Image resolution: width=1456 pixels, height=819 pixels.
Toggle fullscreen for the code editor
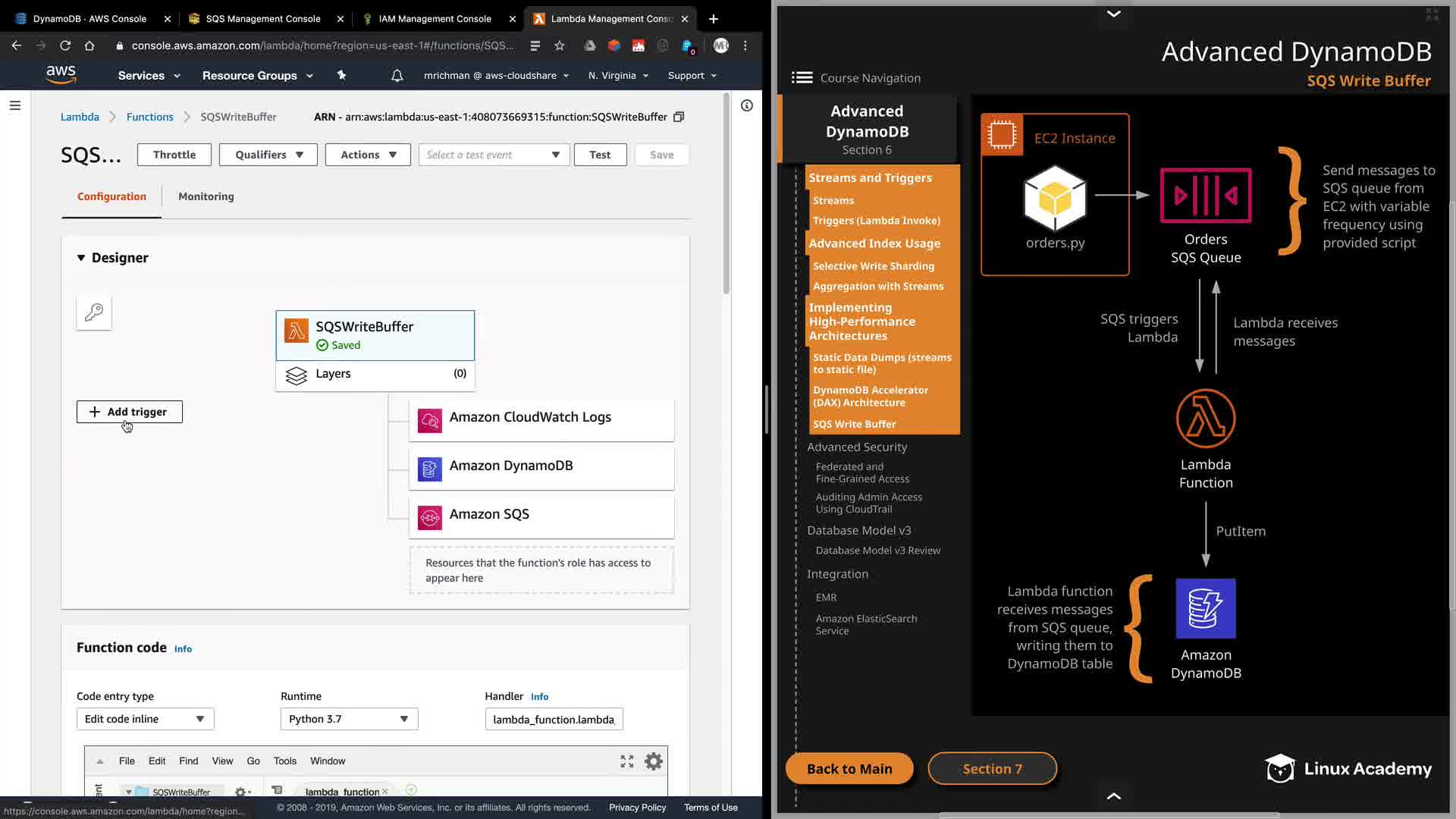pyautogui.click(x=626, y=761)
